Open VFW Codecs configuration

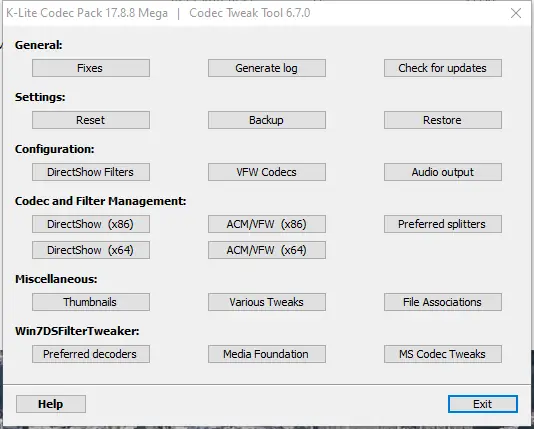(267, 172)
